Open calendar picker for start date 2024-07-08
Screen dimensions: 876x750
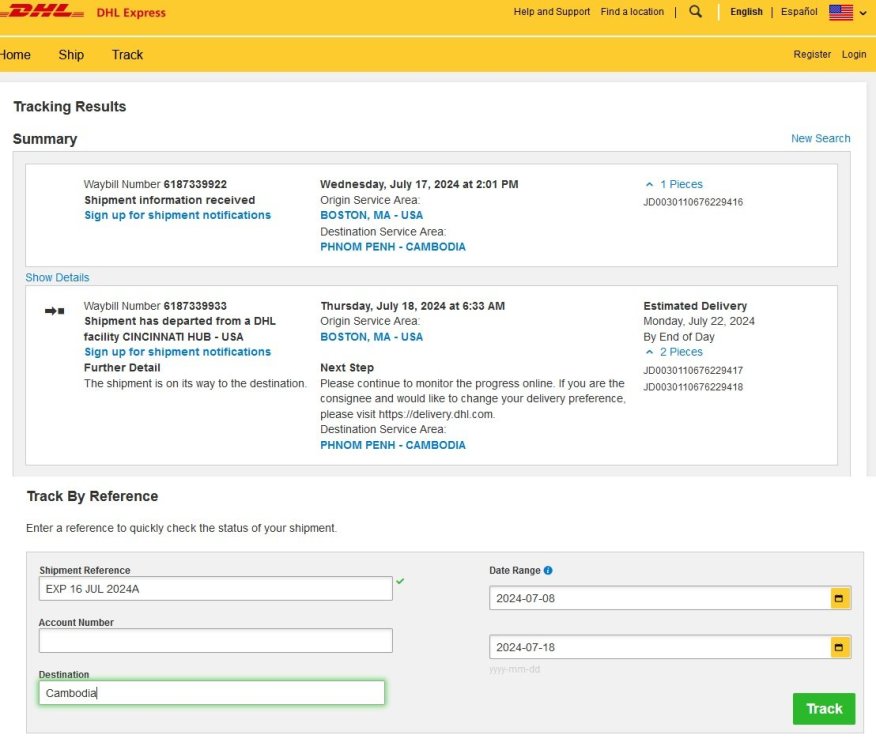[839, 599]
